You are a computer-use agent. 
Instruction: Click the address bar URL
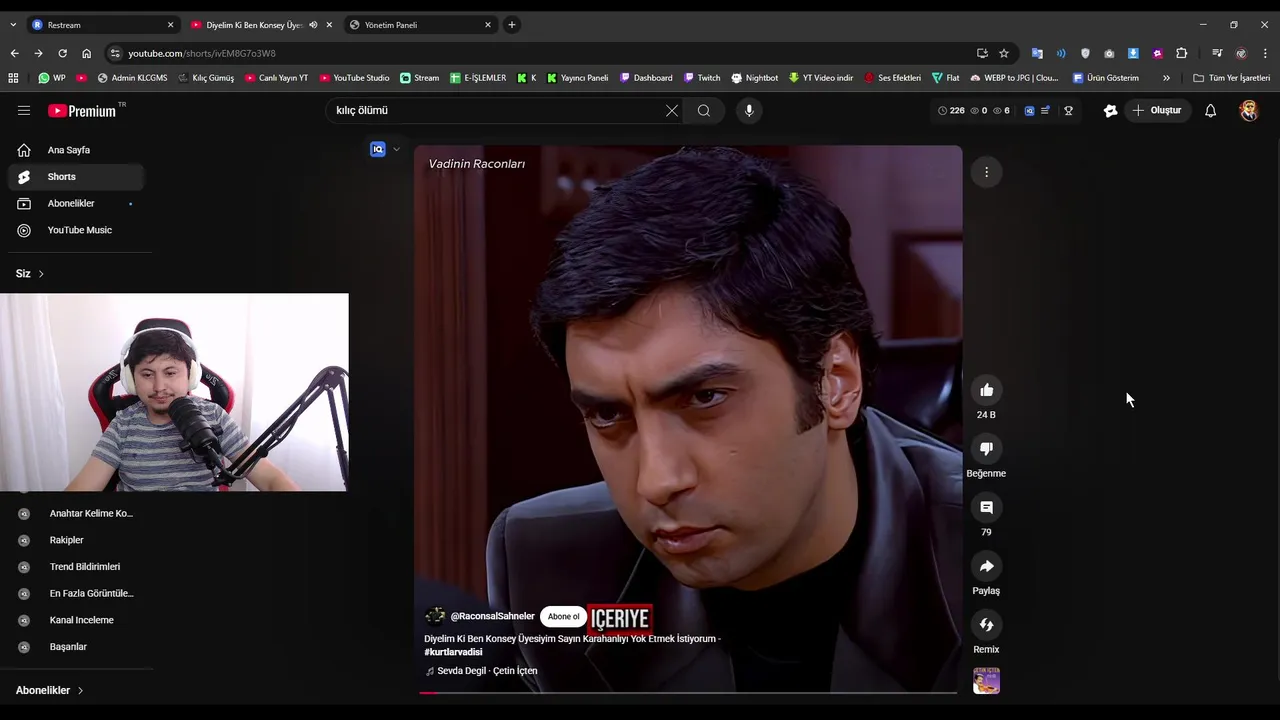(201, 53)
